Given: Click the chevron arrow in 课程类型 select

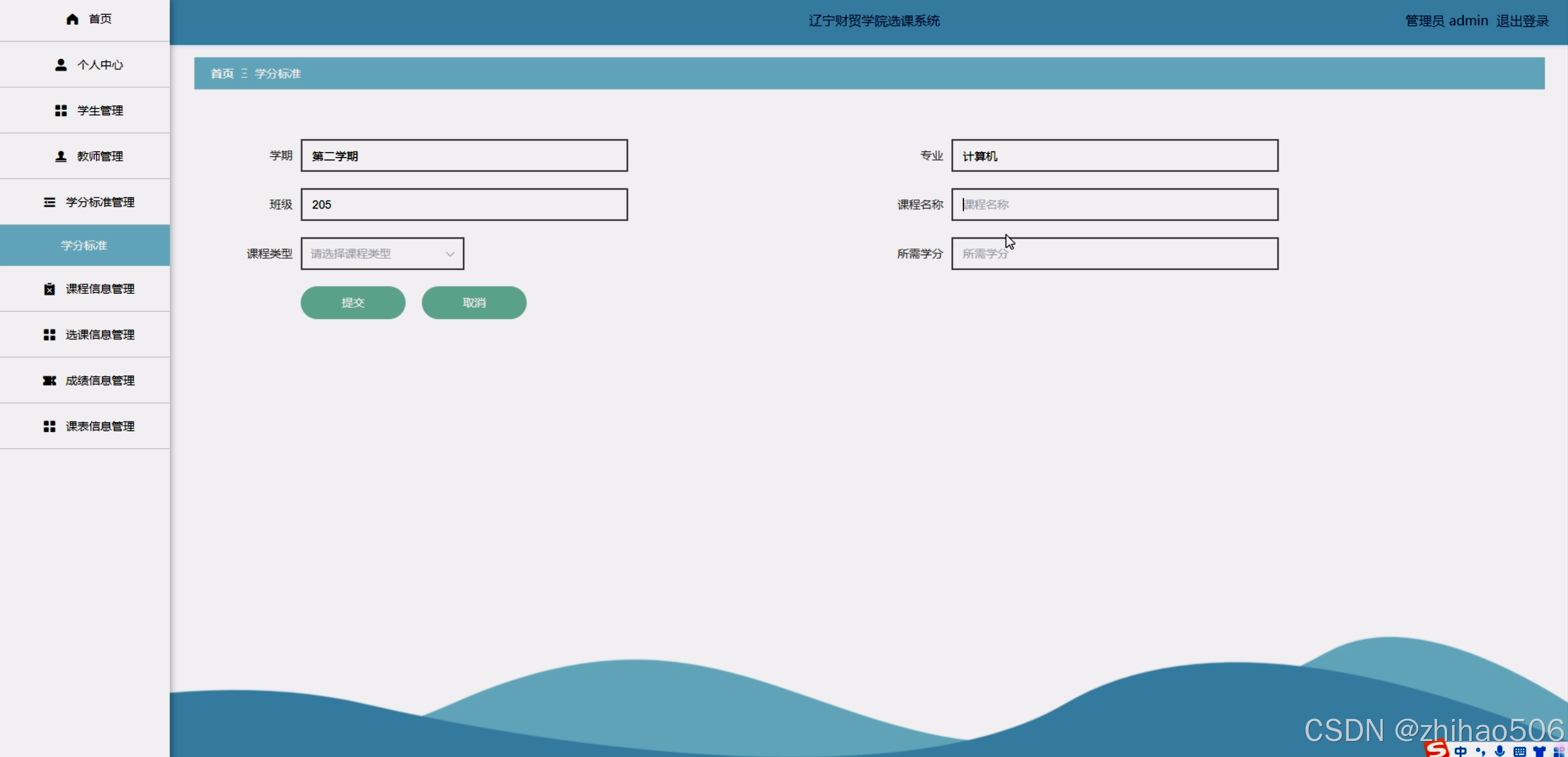Looking at the screenshot, I should coord(449,254).
